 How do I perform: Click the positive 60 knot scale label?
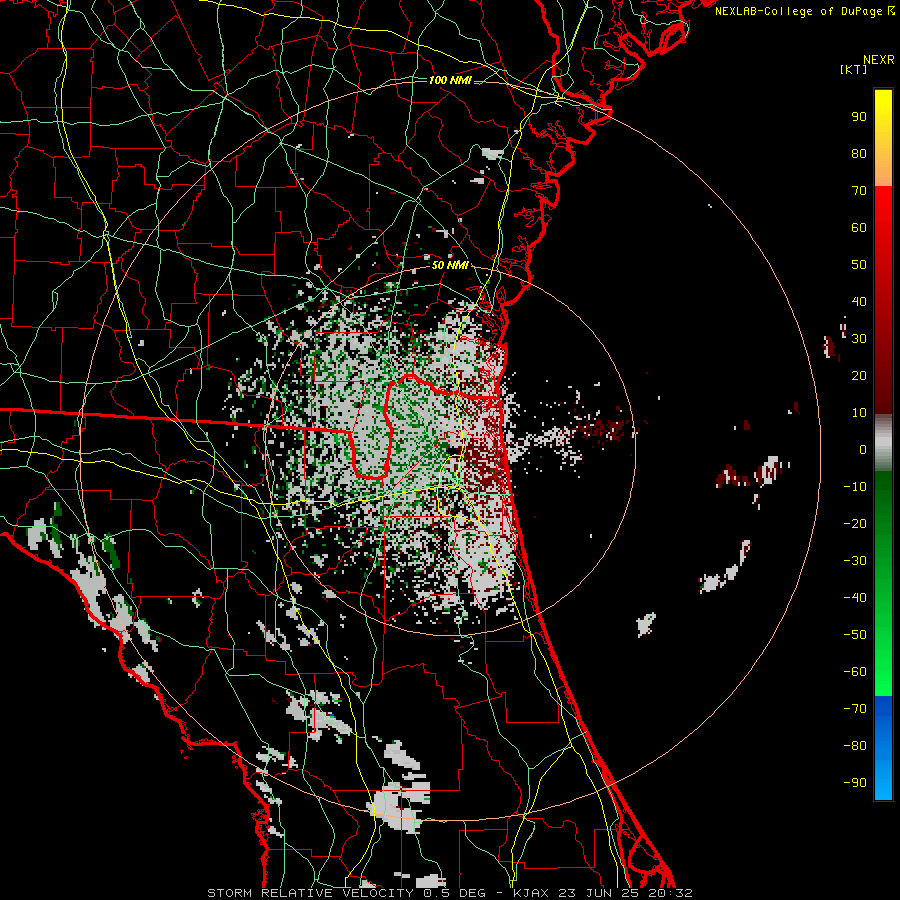(859, 227)
